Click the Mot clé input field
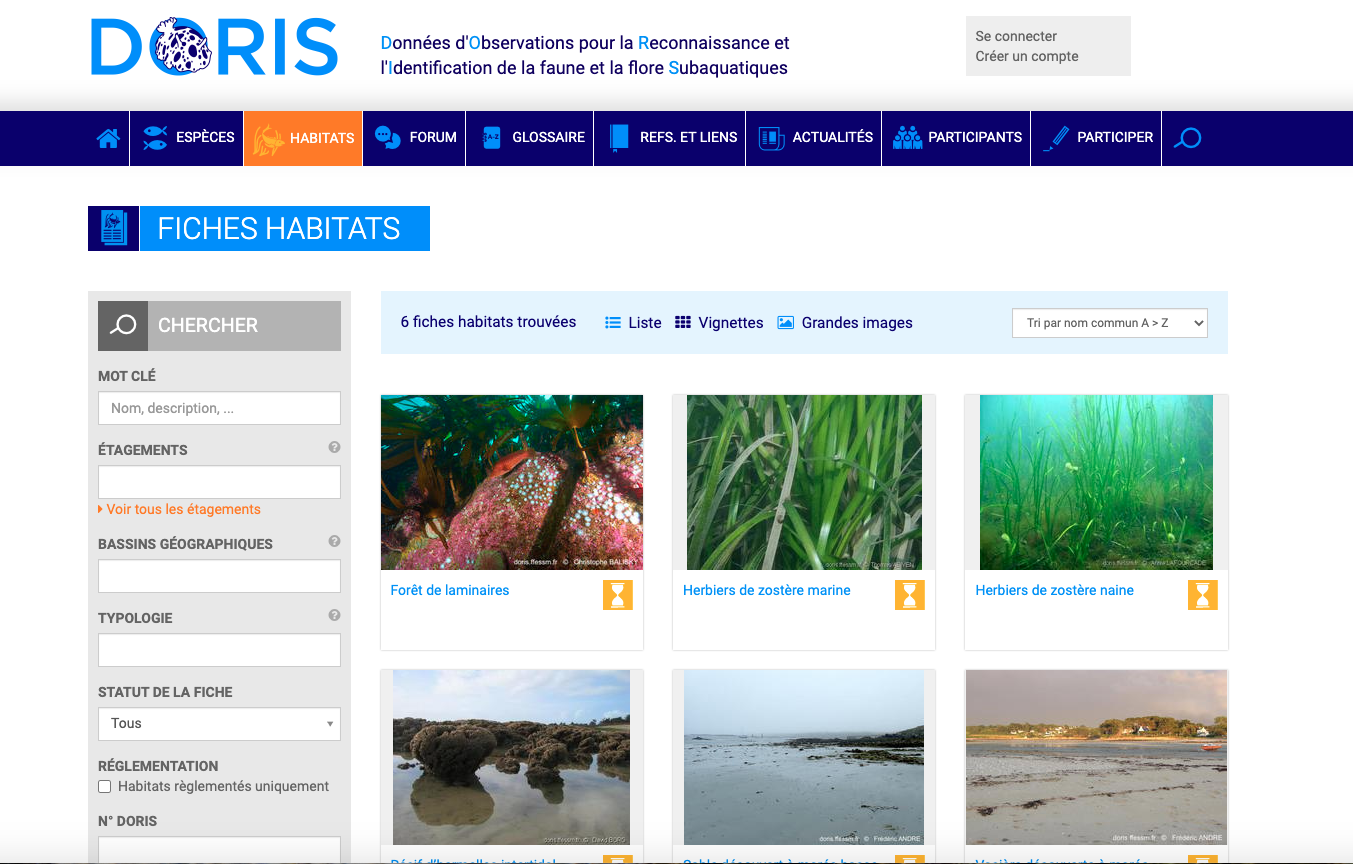The height and width of the screenshot is (864, 1353). pos(219,408)
